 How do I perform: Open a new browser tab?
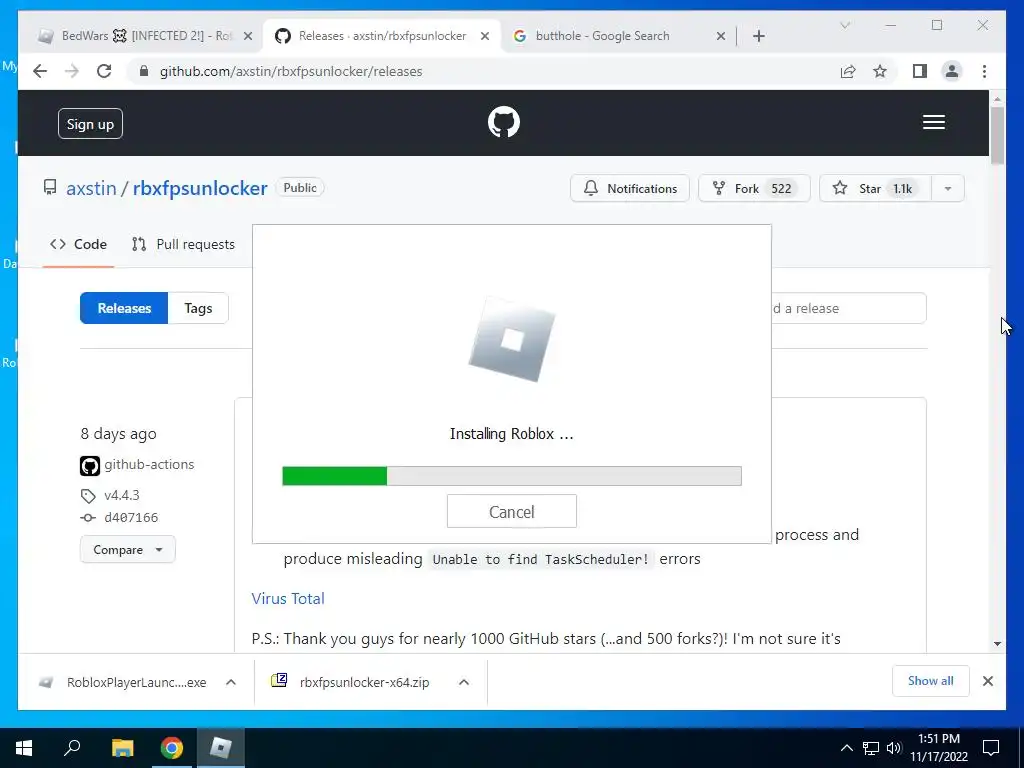[x=758, y=36]
